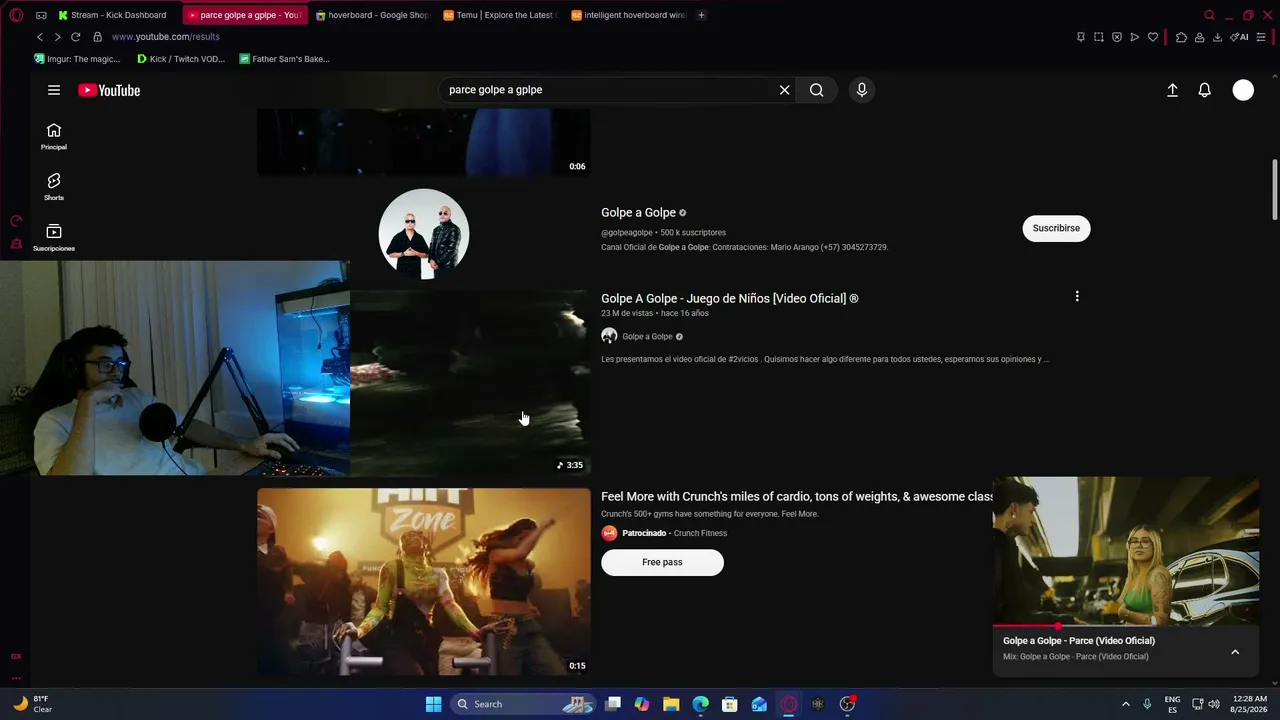Switch to hoverboard Google Shopping tab
The width and height of the screenshot is (1280, 720).
[x=371, y=15]
